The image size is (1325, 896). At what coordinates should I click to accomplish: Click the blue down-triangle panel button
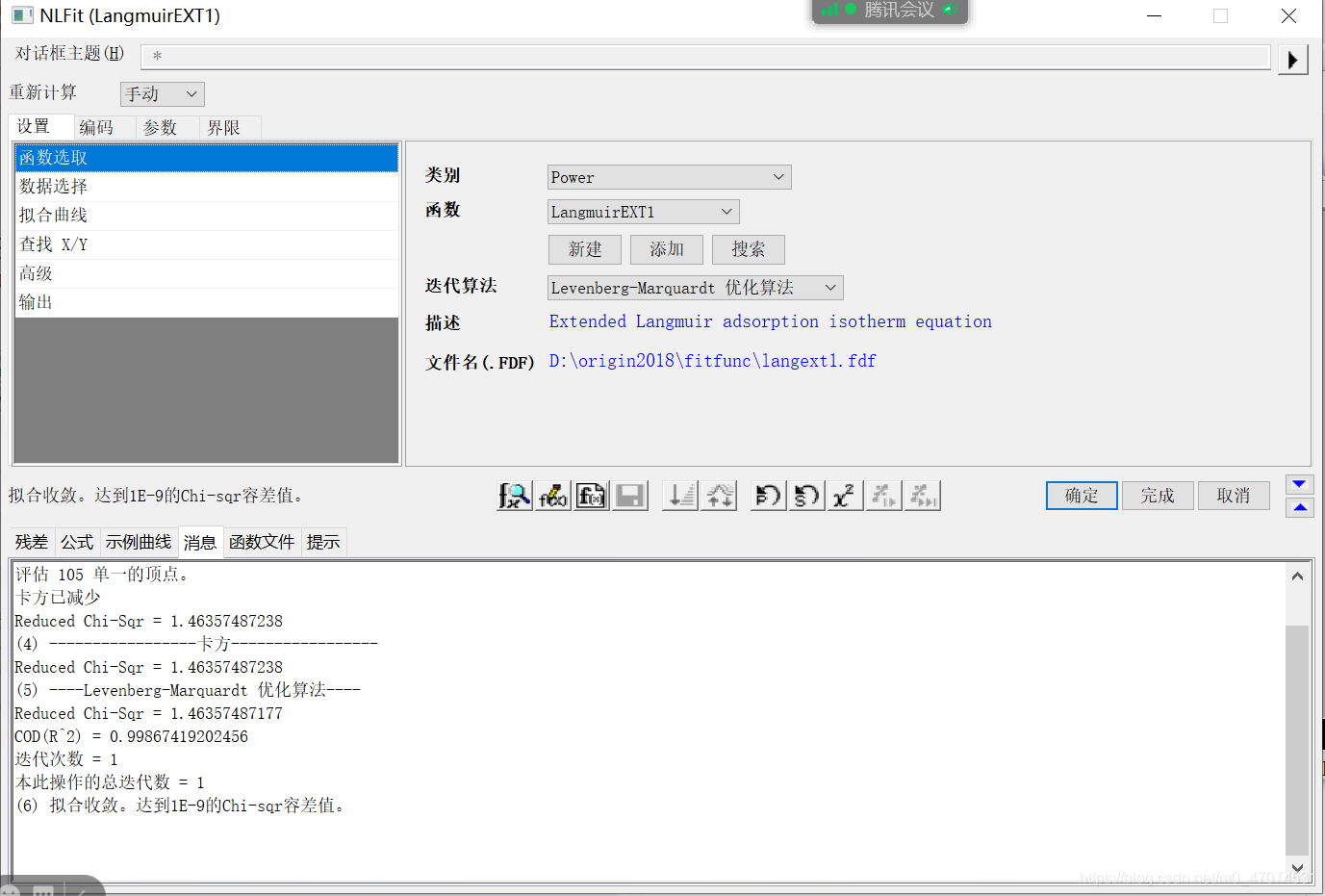[1299, 484]
